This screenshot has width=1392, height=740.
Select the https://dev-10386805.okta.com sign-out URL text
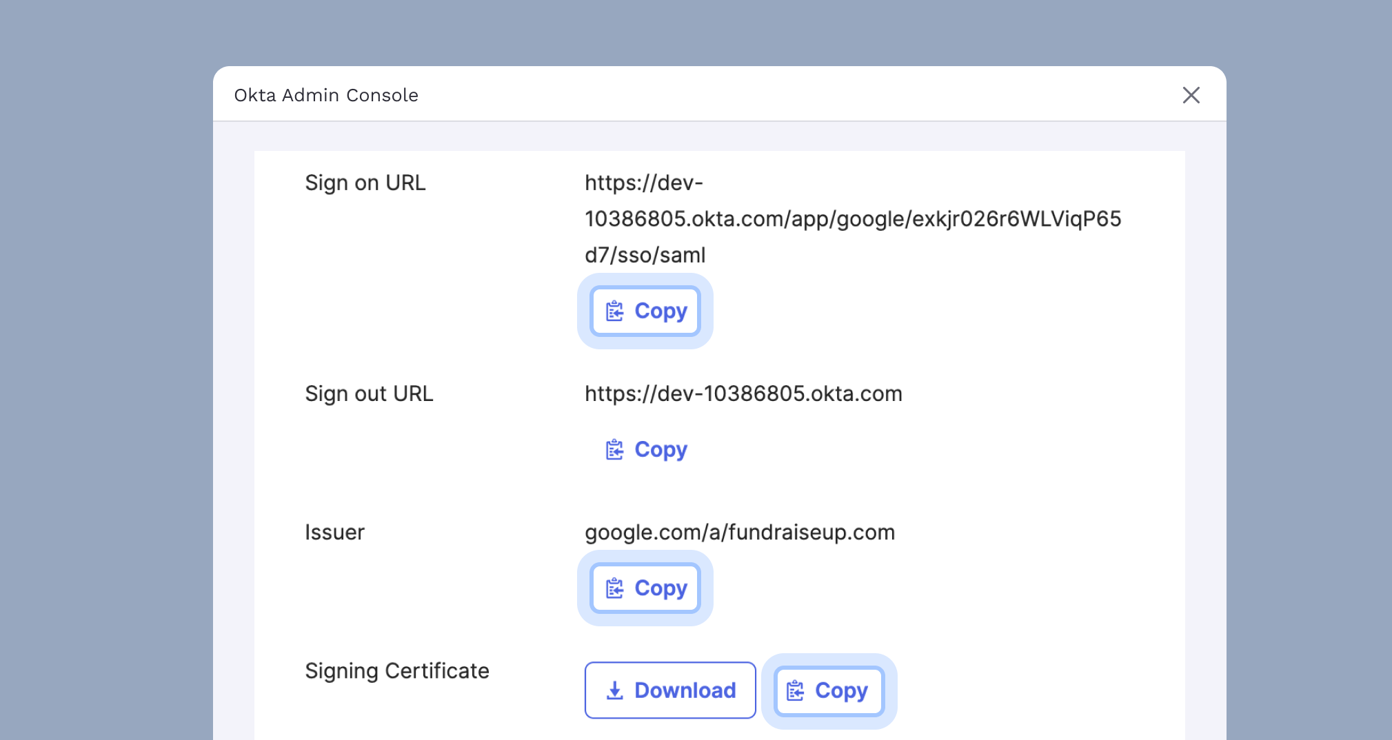tap(743, 393)
